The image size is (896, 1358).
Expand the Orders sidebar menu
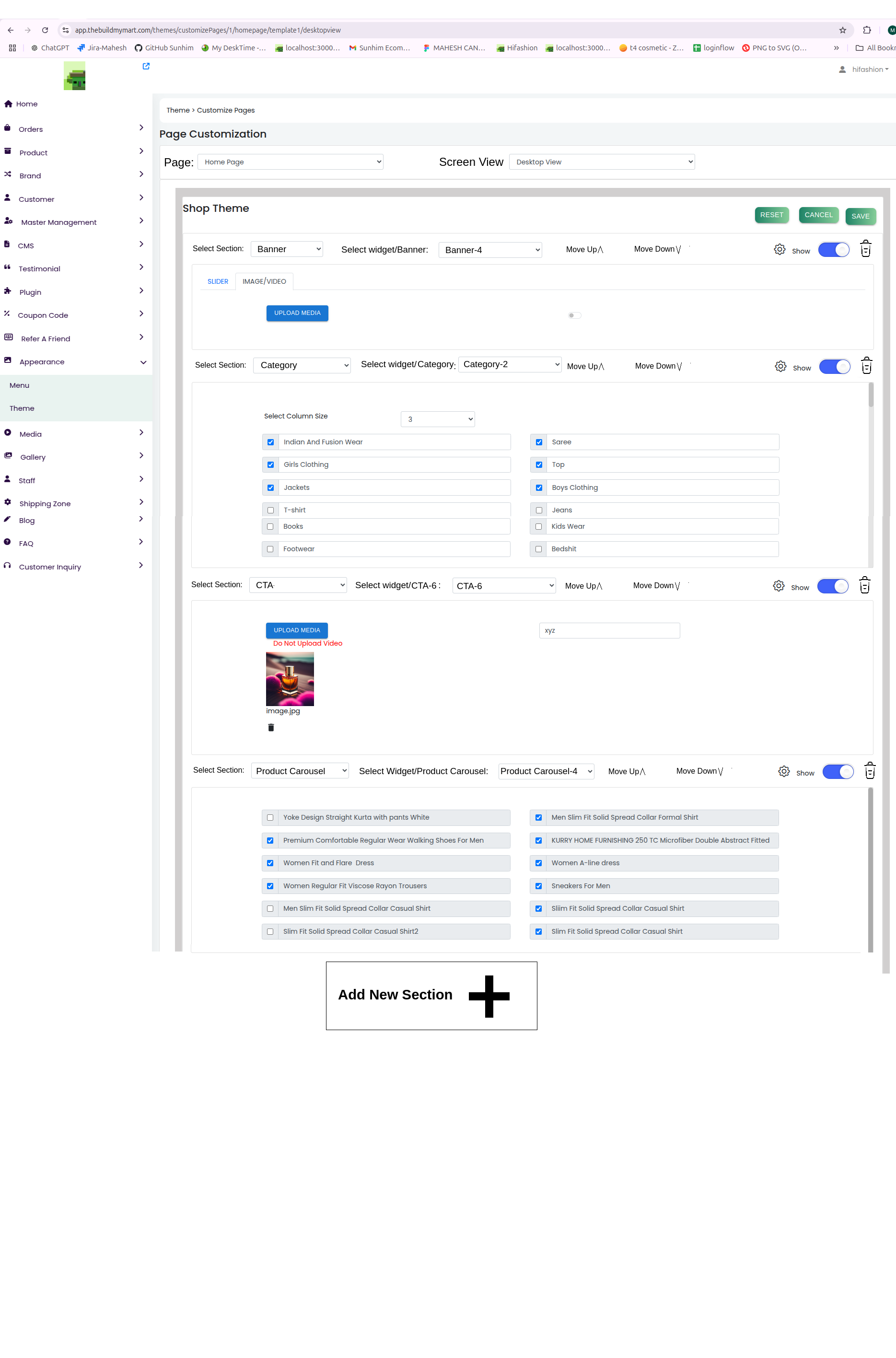(74, 129)
